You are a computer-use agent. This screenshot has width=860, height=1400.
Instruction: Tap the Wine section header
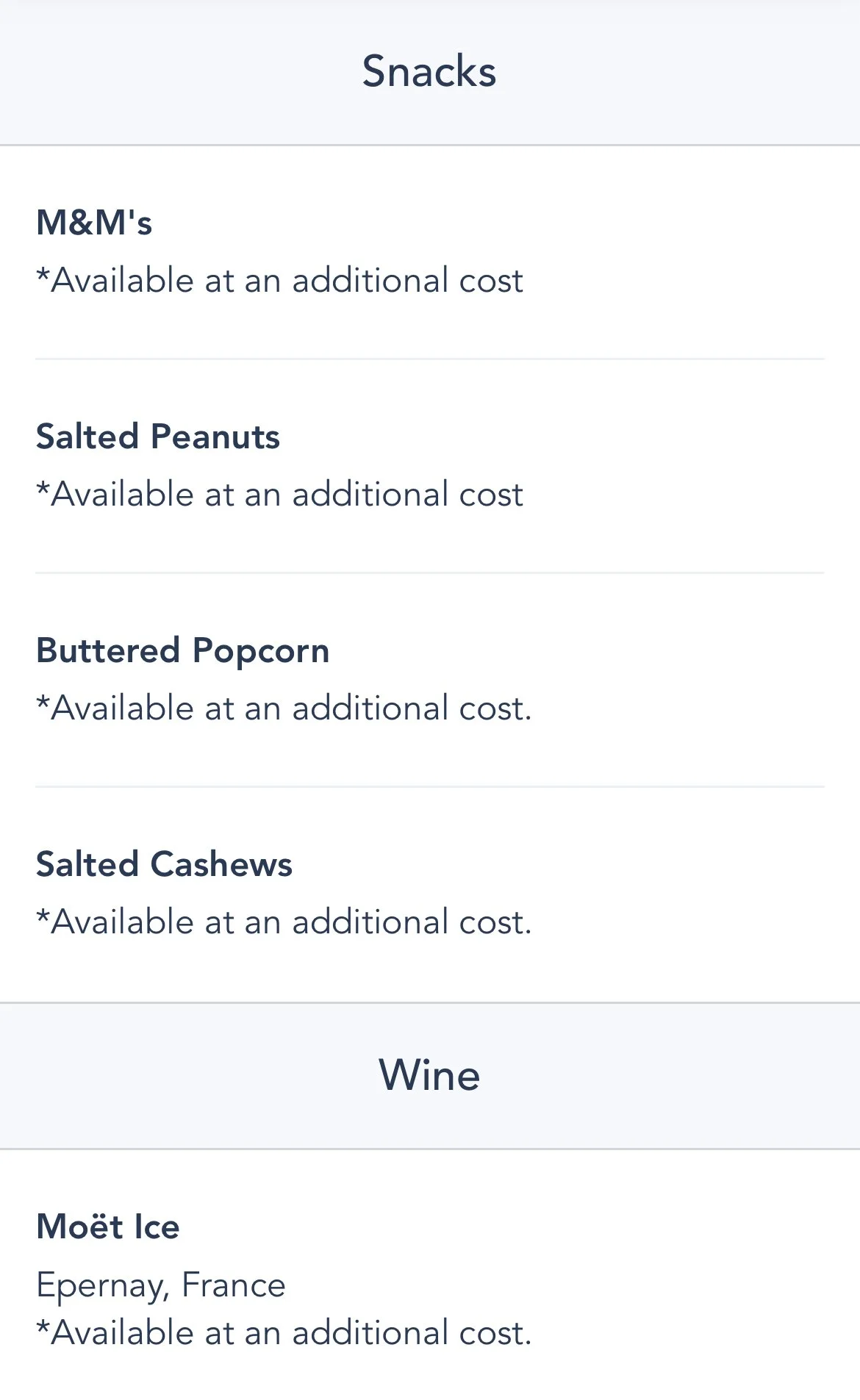tap(429, 1075)
